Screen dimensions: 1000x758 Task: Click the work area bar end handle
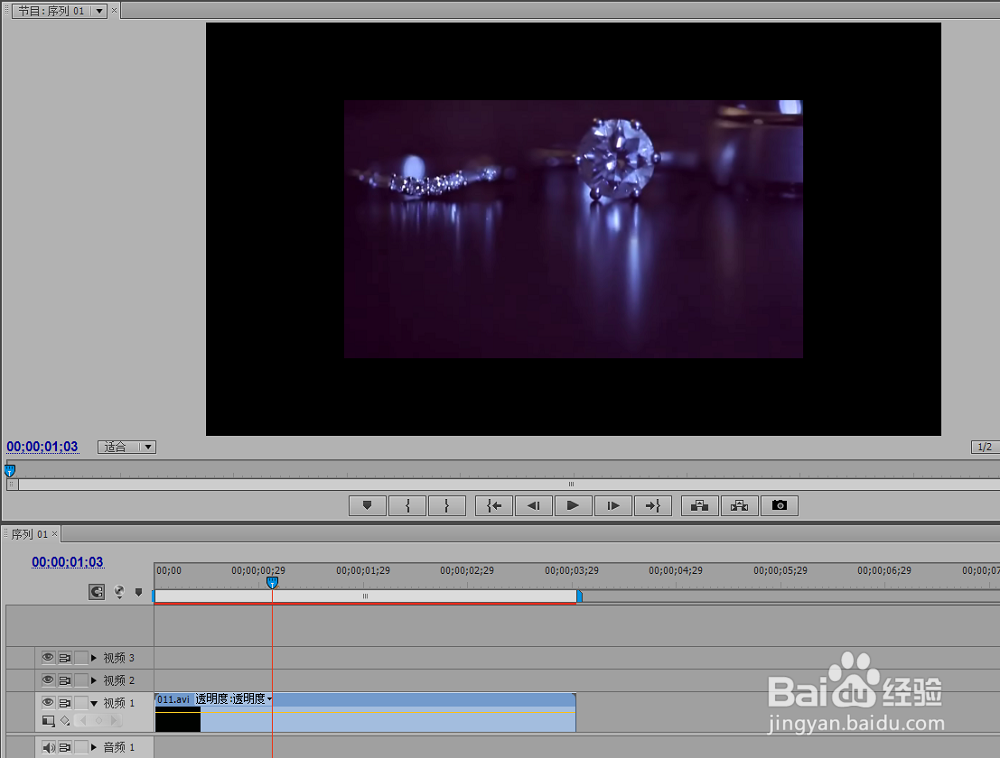point(579,596)
